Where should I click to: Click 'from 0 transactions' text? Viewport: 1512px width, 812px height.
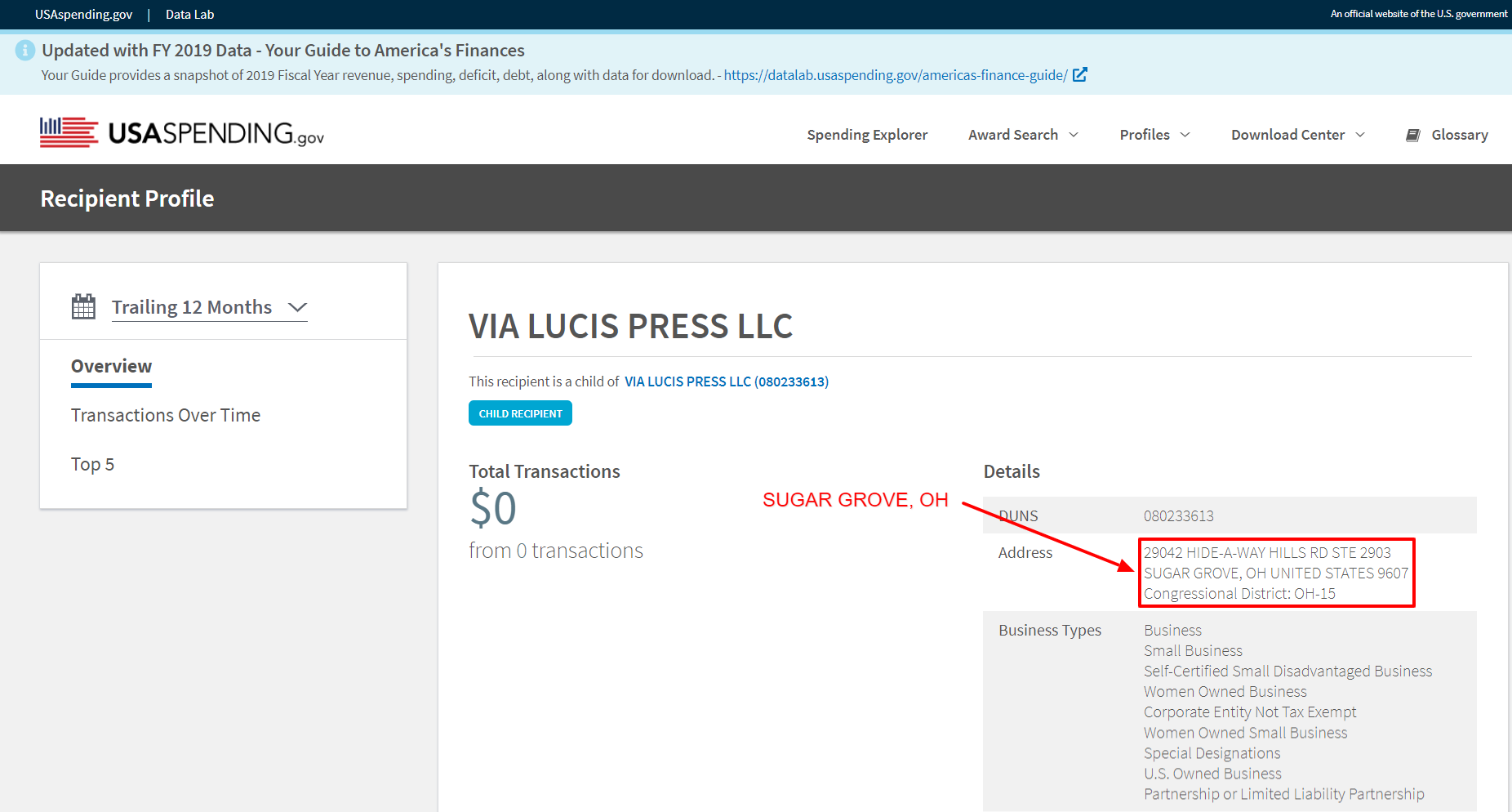(x=556, y=551)
